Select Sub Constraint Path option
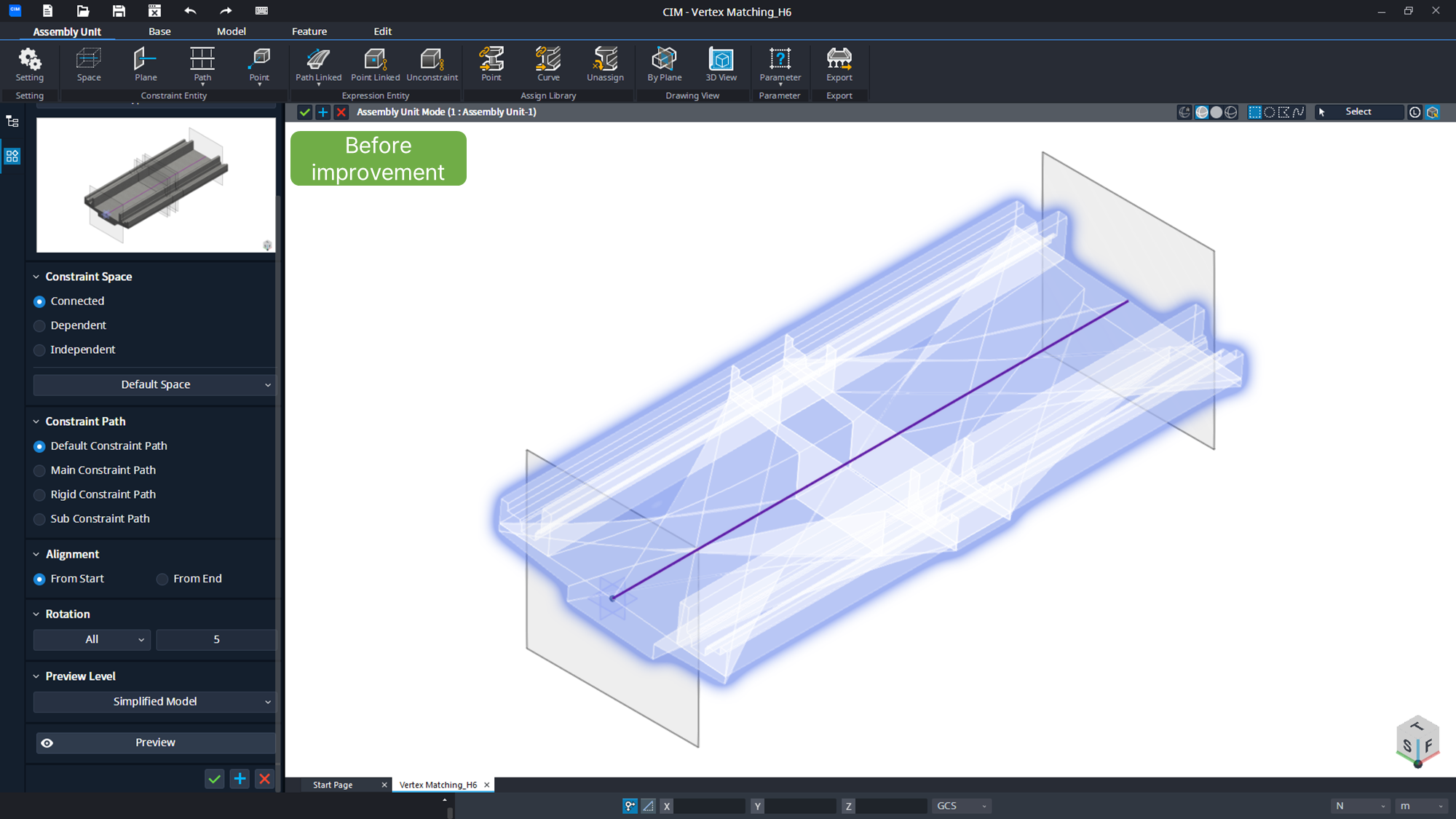The width and height of the screenshot is (1456, 819). coord(39,519)
